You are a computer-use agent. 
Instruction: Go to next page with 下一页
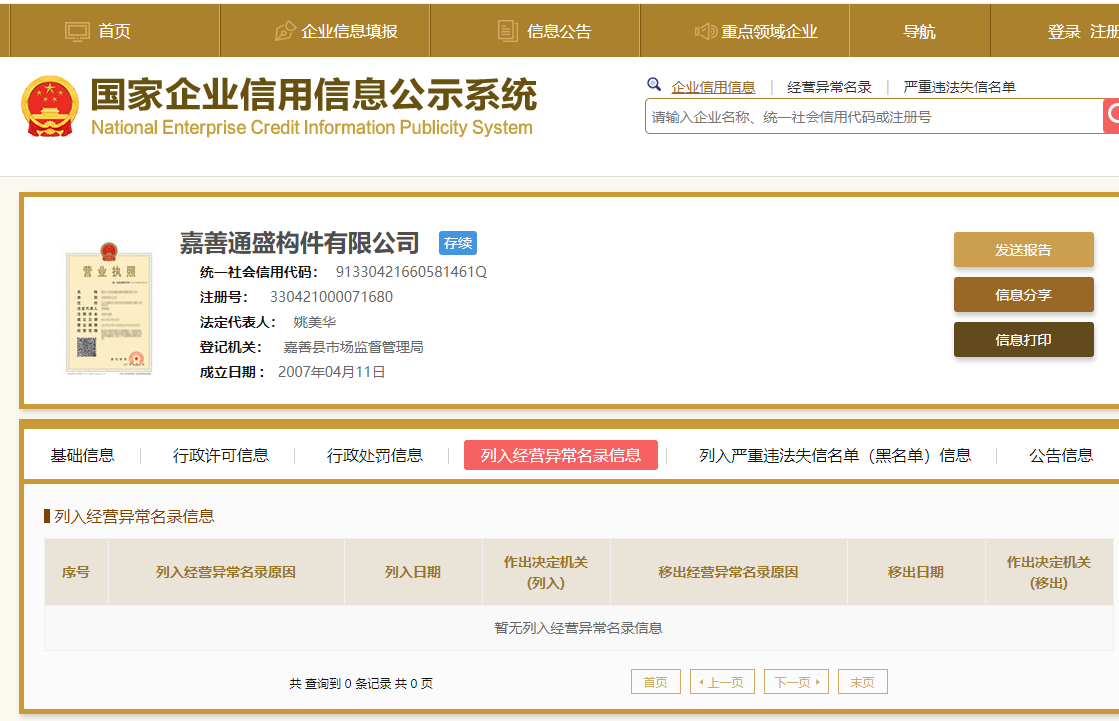point(796,682)
